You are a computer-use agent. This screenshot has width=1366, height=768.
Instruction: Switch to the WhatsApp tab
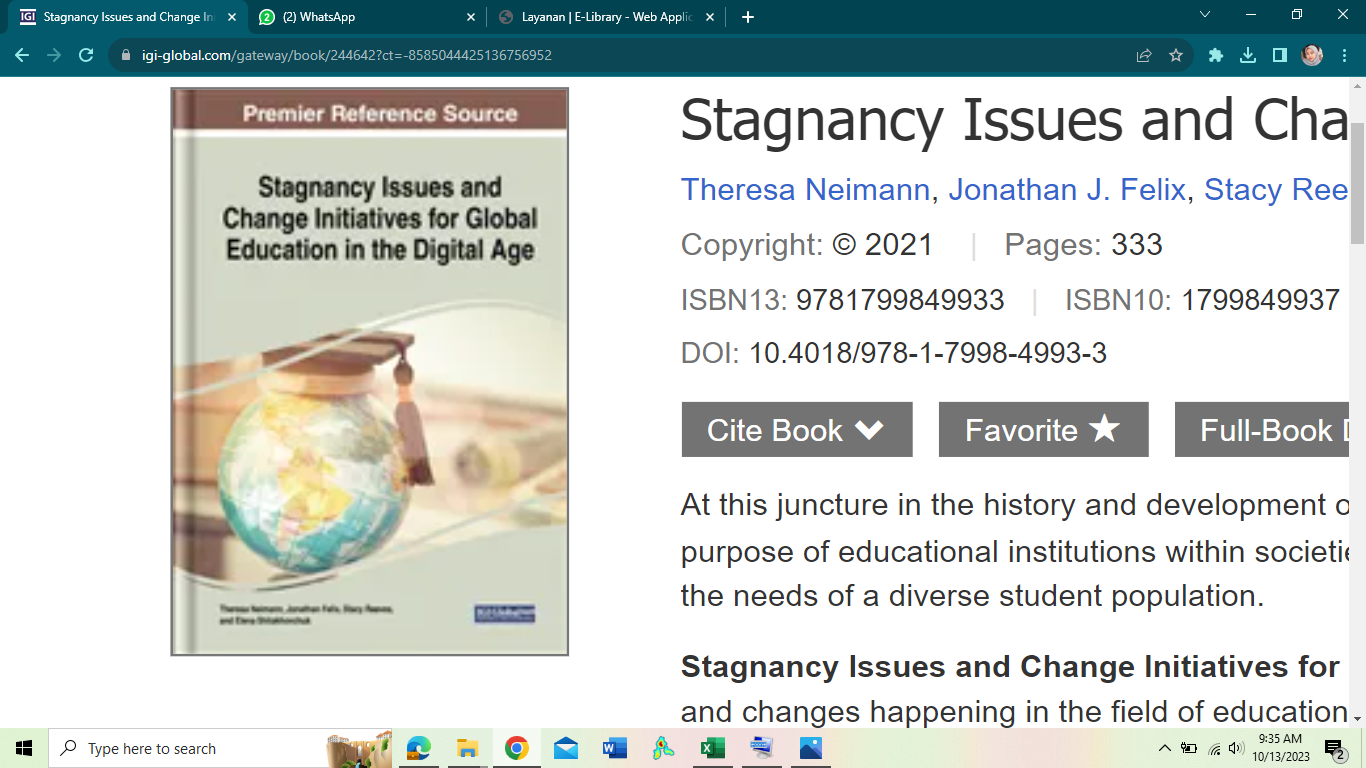tap(367, 17)
